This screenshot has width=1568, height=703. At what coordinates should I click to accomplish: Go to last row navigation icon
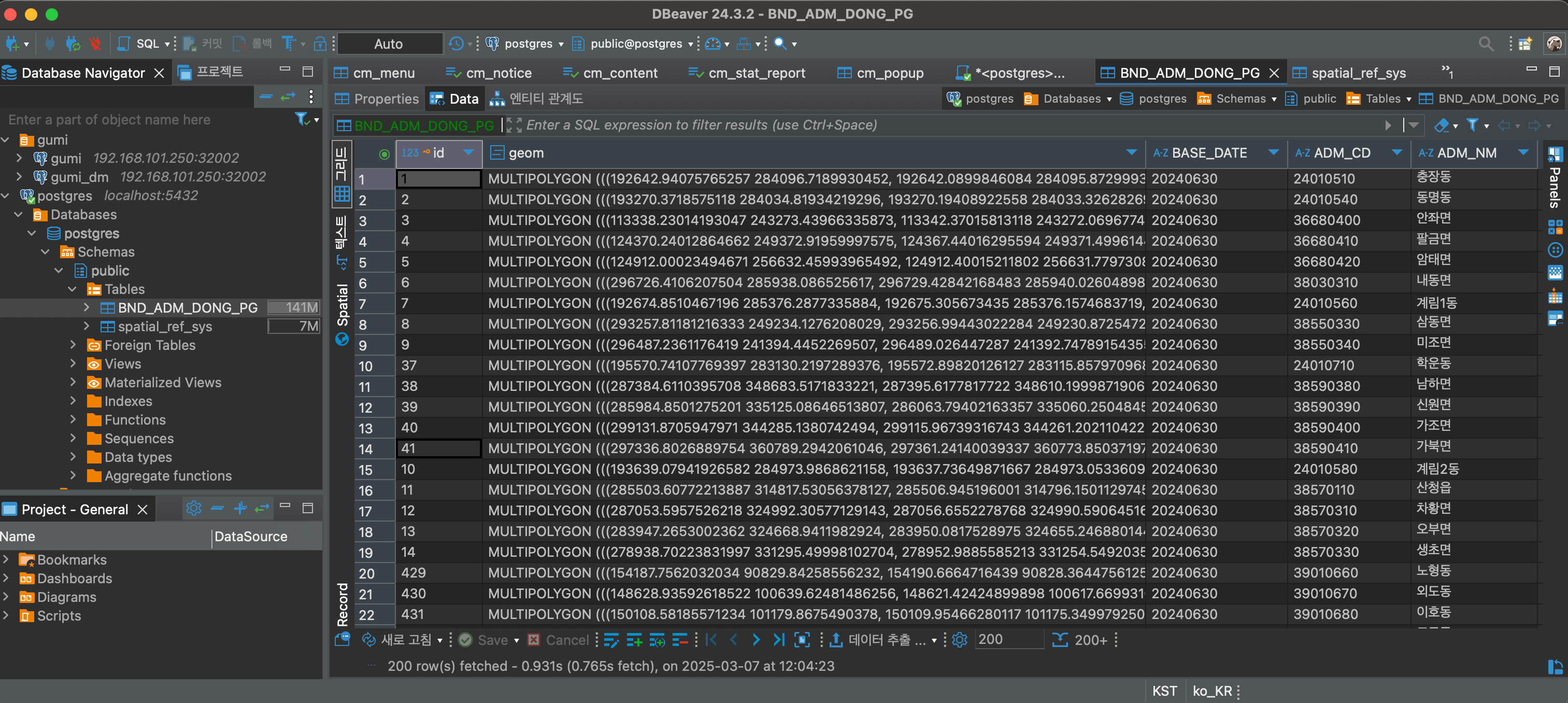(778, 640)
